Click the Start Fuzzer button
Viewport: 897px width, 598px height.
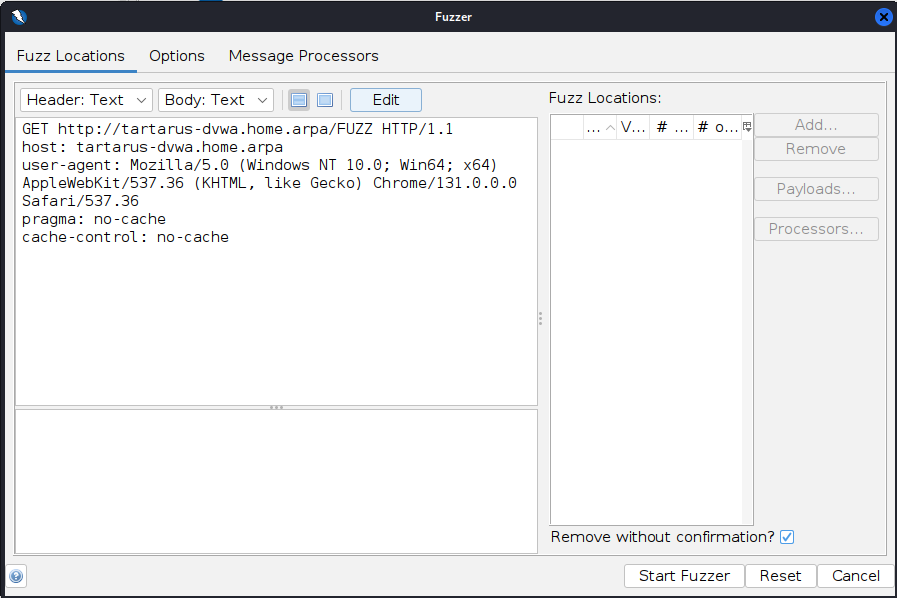point(684,576)
